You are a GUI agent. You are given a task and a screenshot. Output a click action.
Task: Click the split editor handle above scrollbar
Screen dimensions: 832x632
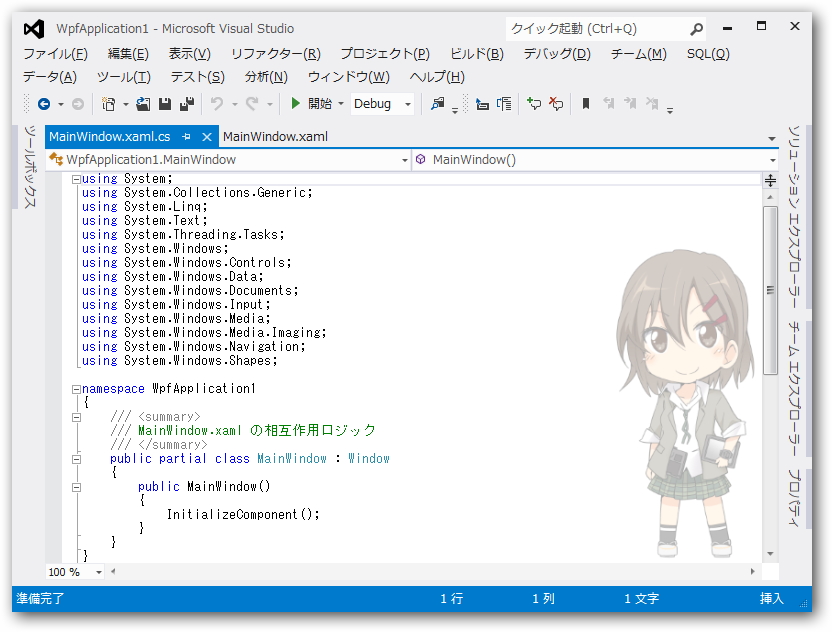[x=770, y=181]
